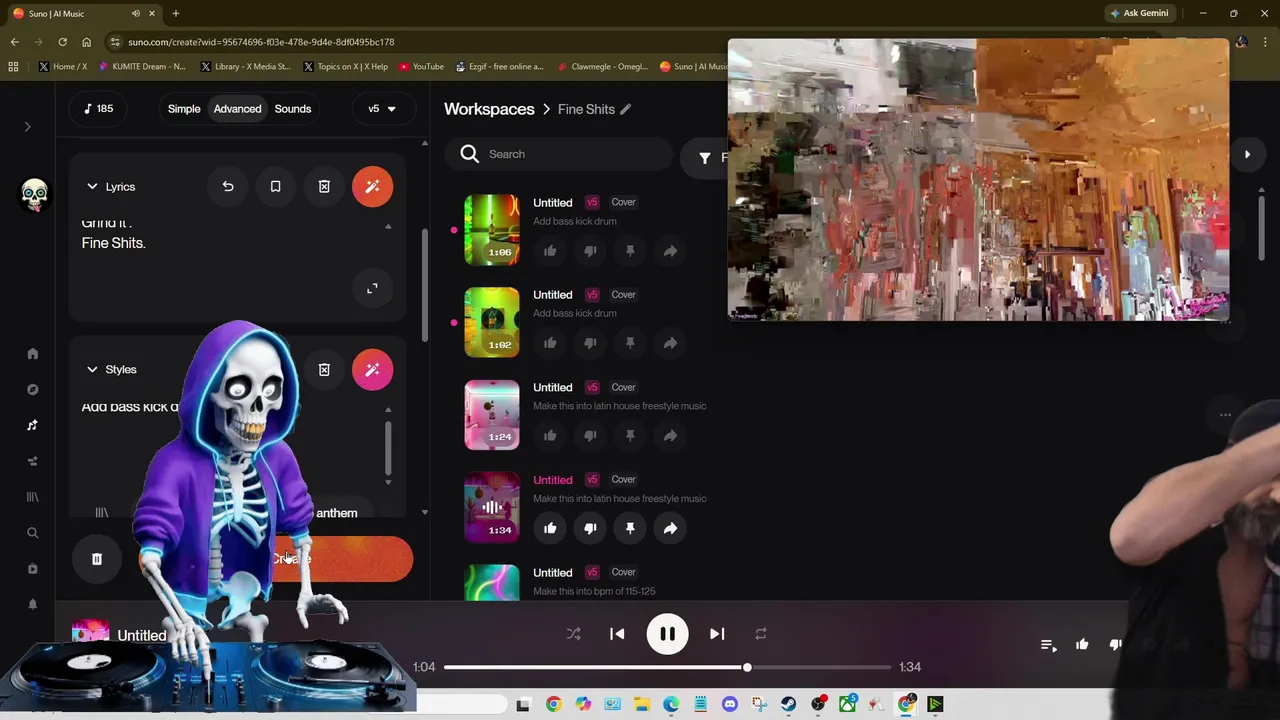
Task: Open the Ezgif bookmark
Action: pos(499,67)
